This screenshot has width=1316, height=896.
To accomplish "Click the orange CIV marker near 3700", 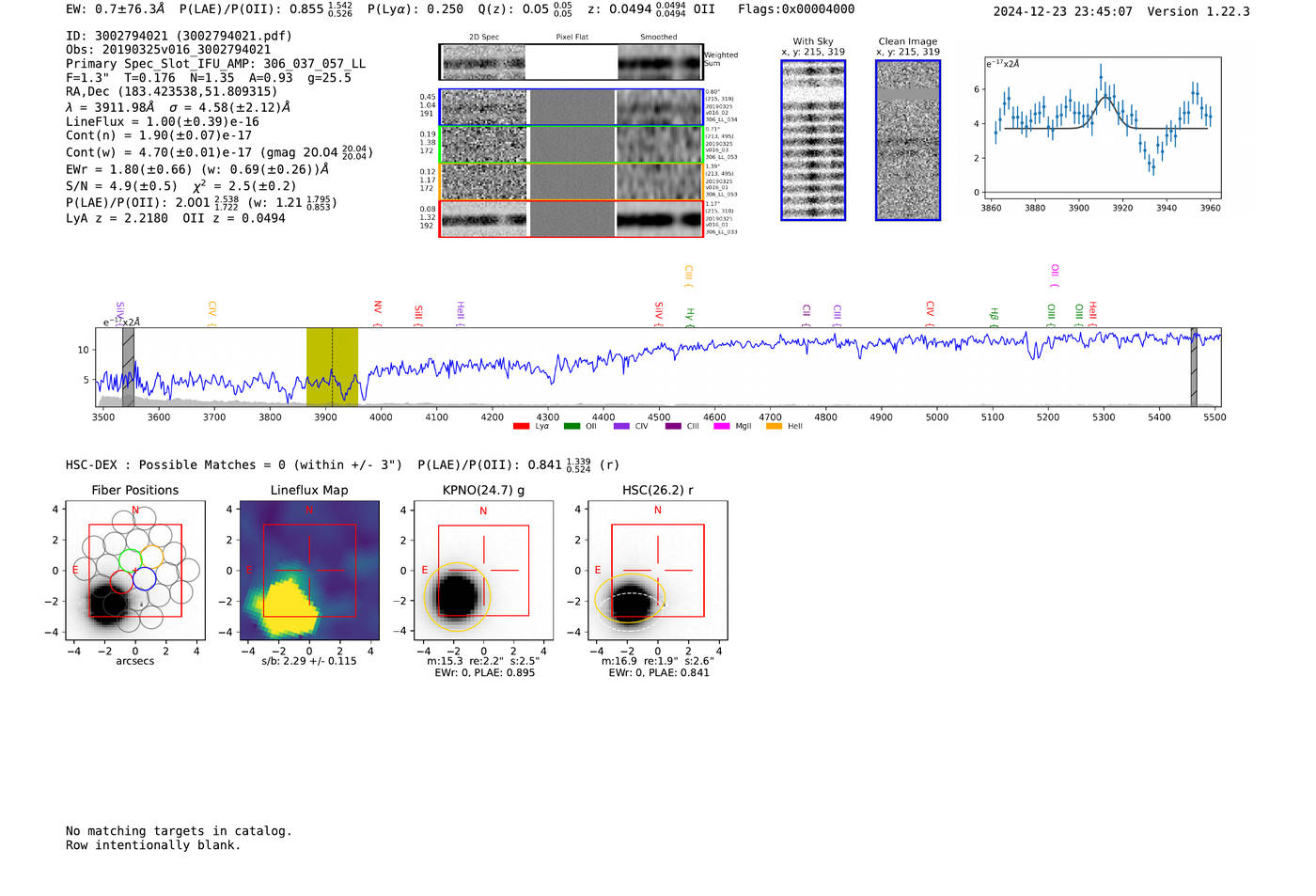I will click(x=212, y=313).
